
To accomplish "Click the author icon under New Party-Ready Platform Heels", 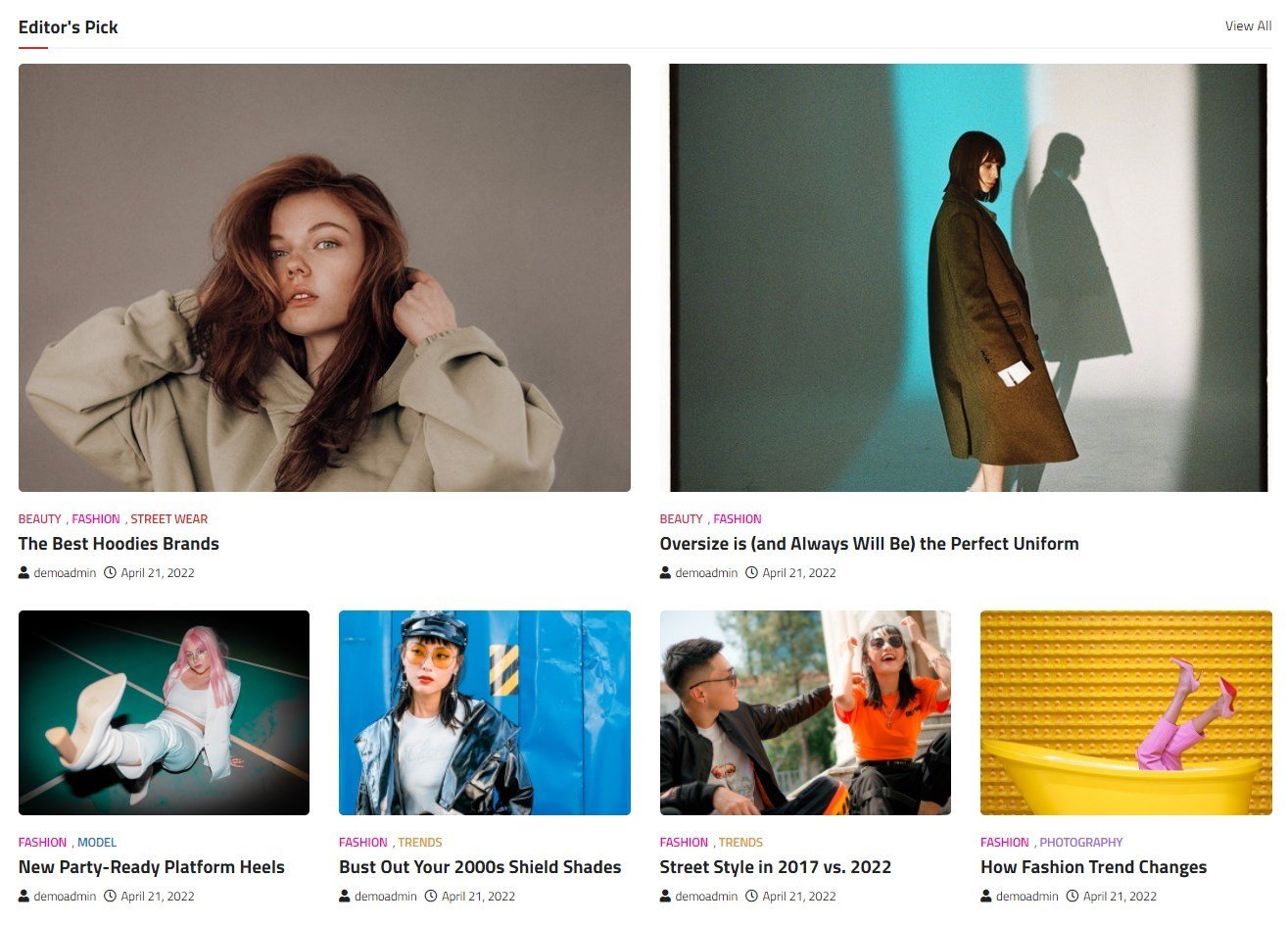I will (x=24, y=897).
